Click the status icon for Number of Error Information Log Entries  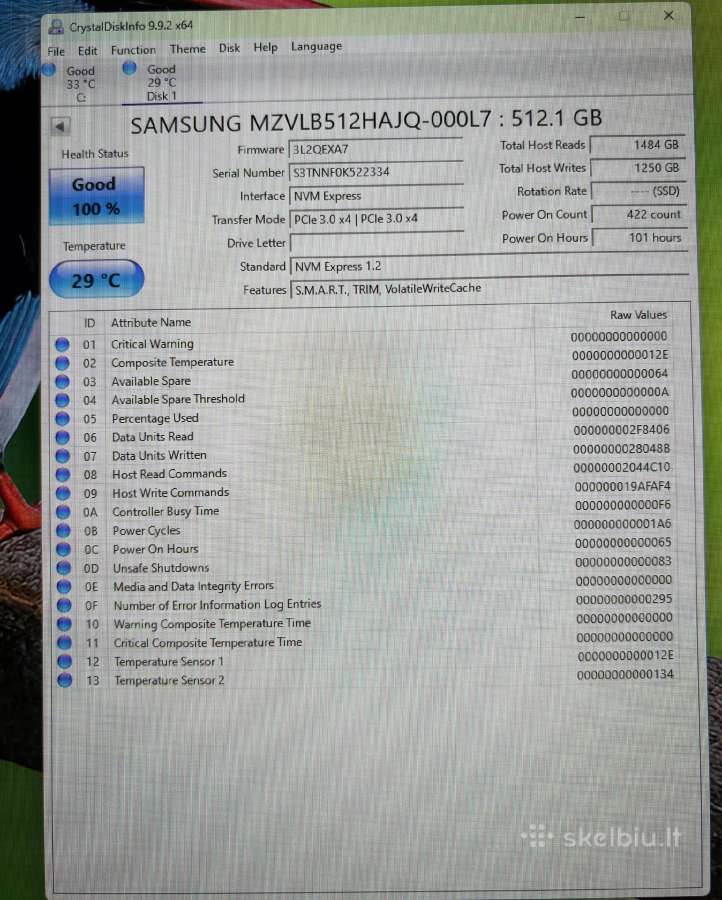[x=64, y=606]
